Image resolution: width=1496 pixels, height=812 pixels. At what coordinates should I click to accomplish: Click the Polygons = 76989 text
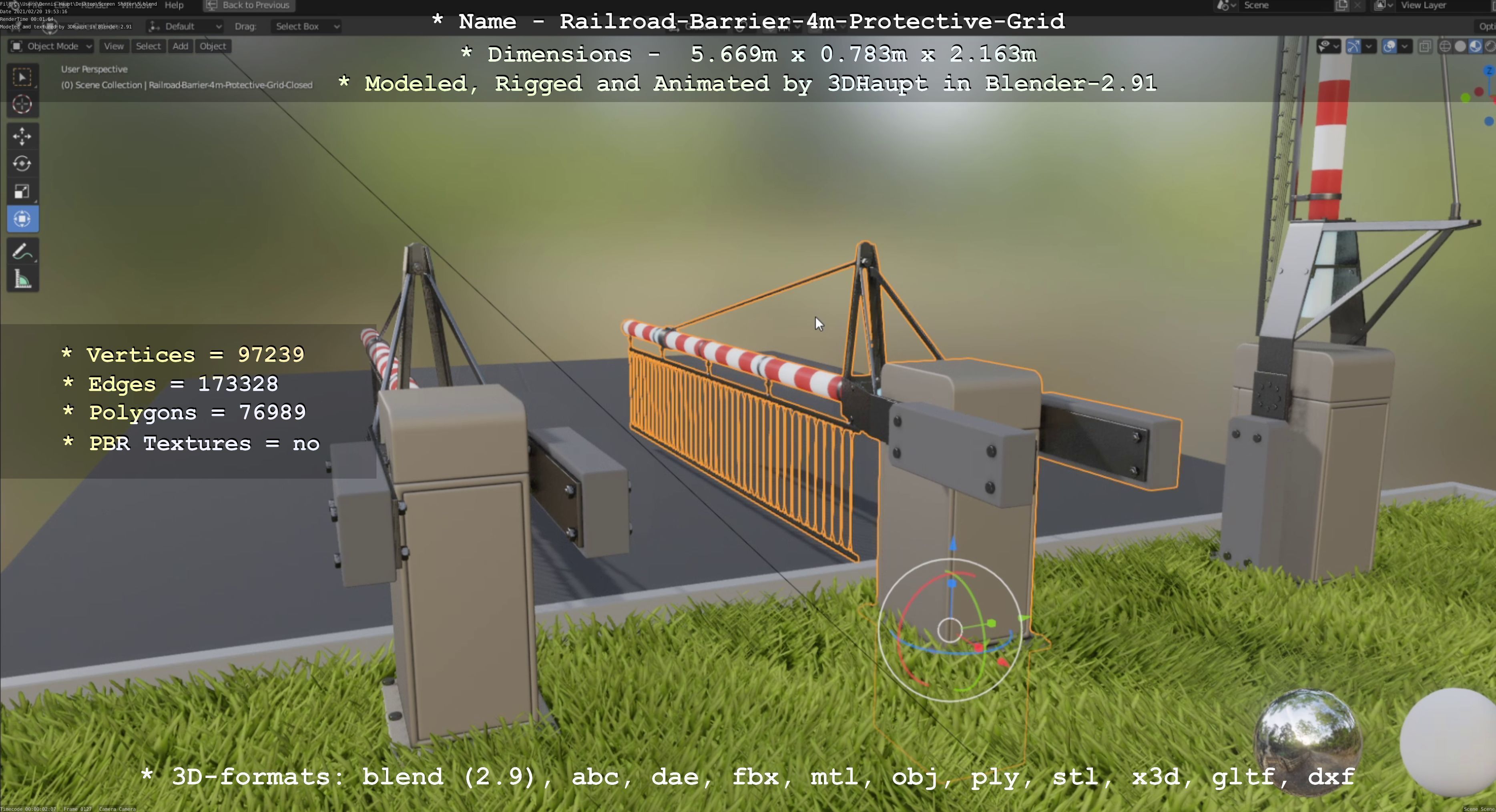(184, 413)
